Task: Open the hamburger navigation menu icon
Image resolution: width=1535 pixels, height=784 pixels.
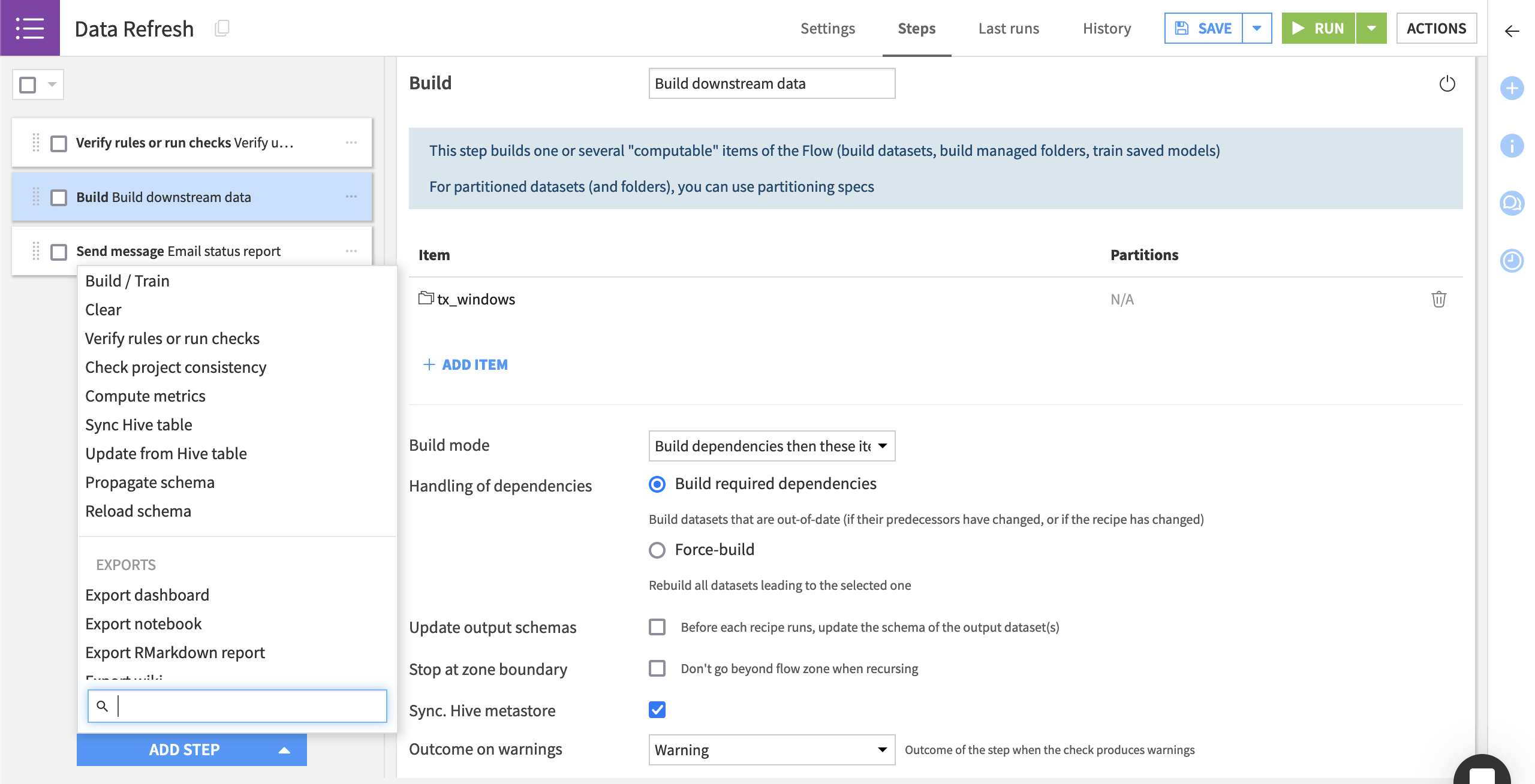Action: coord(30,28)
